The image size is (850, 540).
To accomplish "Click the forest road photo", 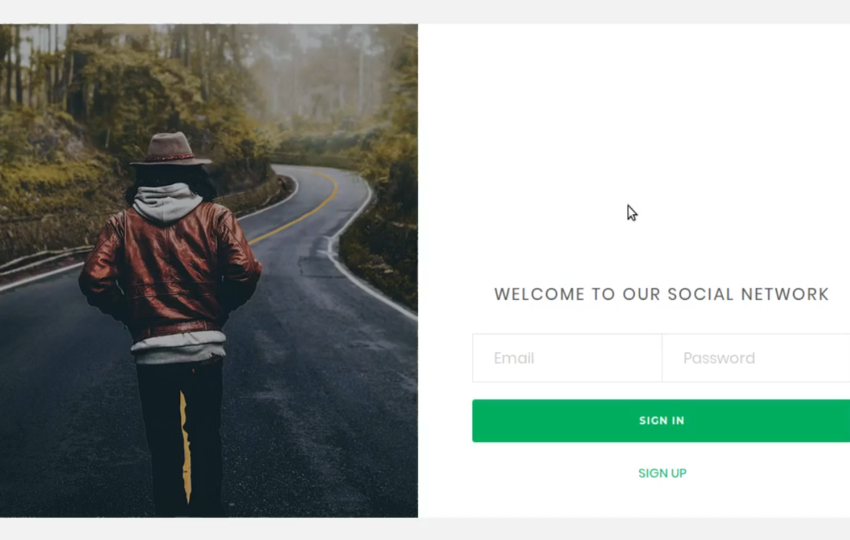I will coord(209,271).
